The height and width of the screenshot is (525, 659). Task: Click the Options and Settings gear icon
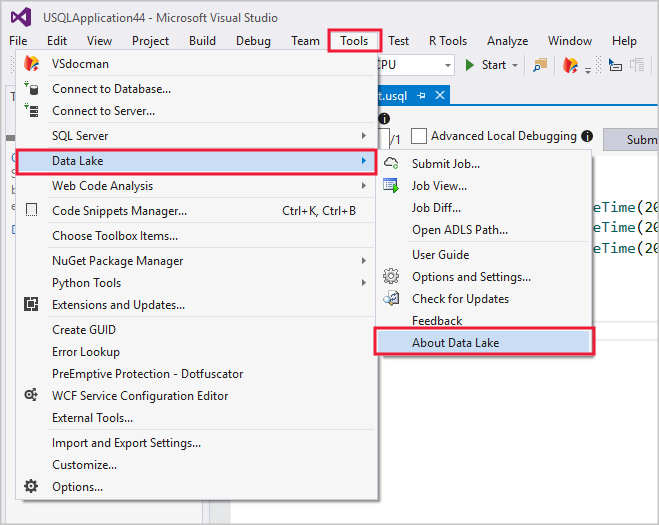[391, 277]
